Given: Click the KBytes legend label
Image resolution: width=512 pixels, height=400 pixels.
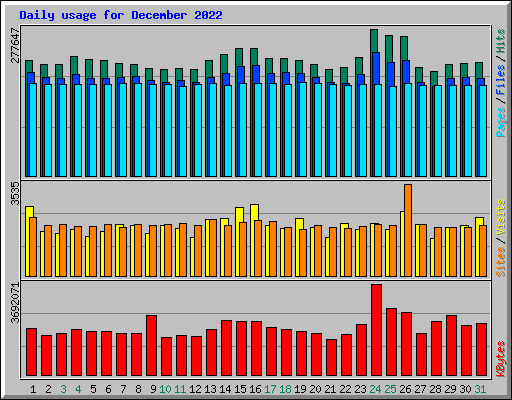Looking at the screenshot, I should coord(501,359).
